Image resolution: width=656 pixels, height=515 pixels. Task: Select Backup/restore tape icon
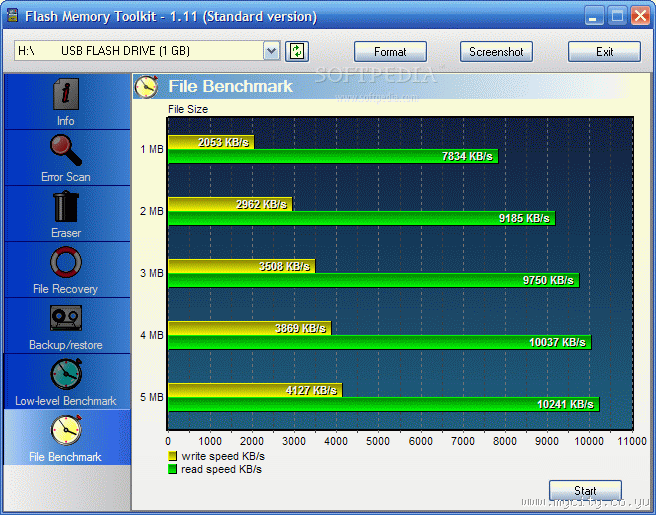(66, 318)
